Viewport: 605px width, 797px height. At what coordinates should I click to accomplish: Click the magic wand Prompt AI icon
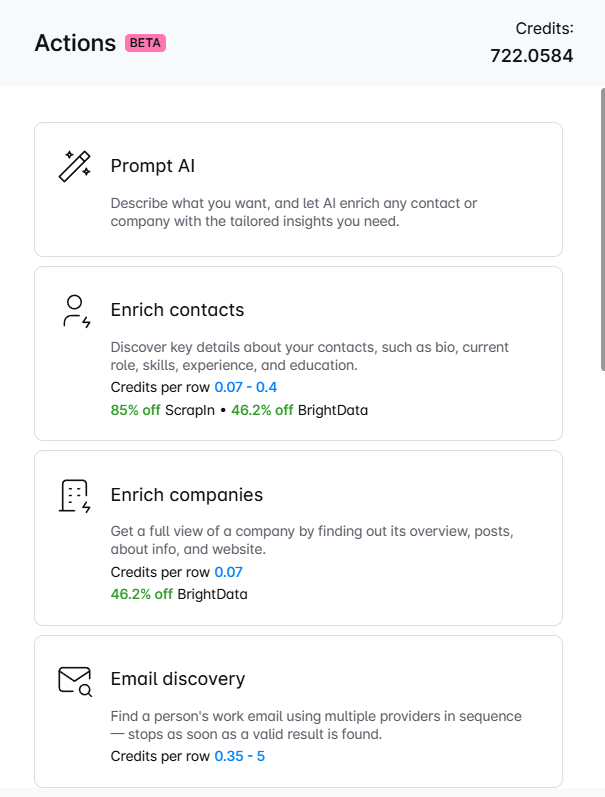[x=75, y=166]
